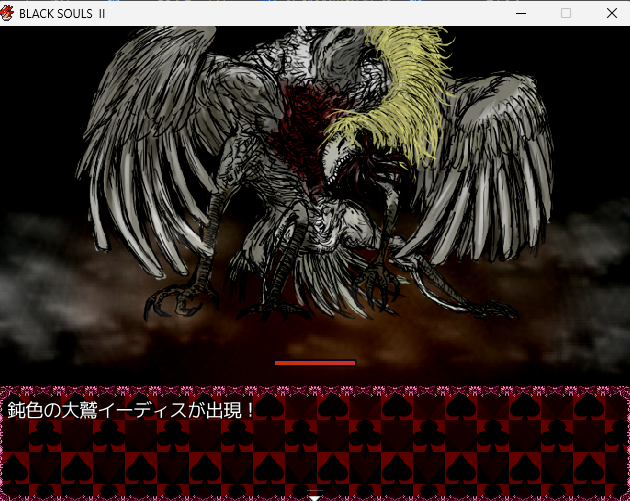Close the BLACK SOULS II window

point(612,13)
